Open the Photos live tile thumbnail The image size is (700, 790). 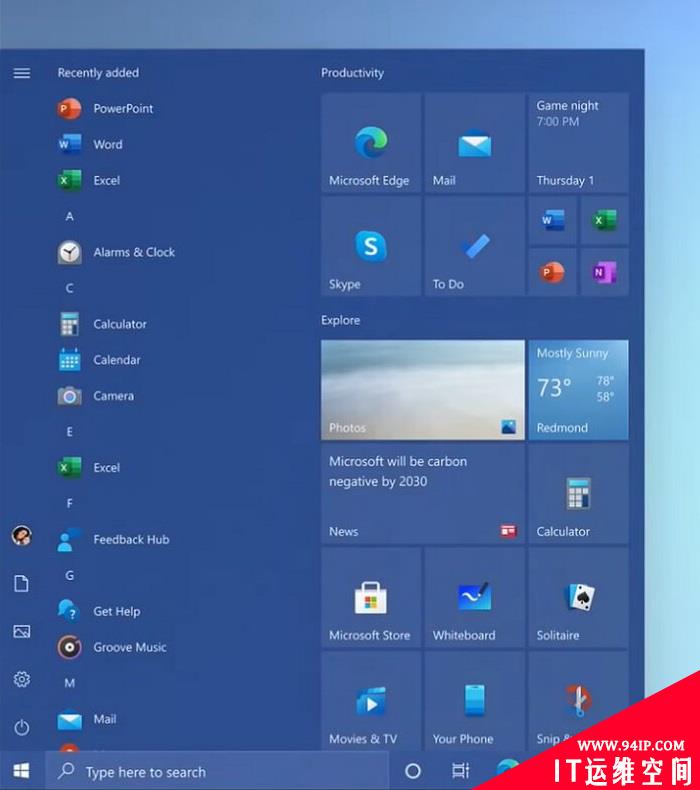click(x=422, y=390)
